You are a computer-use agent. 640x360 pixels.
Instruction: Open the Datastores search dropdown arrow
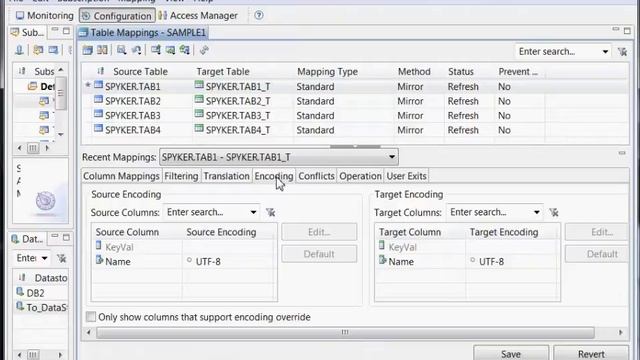(x=44, y=258)
